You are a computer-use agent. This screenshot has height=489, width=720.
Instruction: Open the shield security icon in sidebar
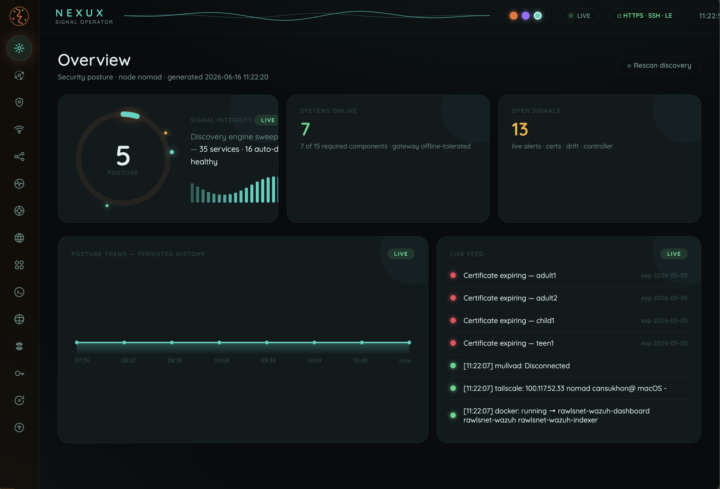click(19, 102)
